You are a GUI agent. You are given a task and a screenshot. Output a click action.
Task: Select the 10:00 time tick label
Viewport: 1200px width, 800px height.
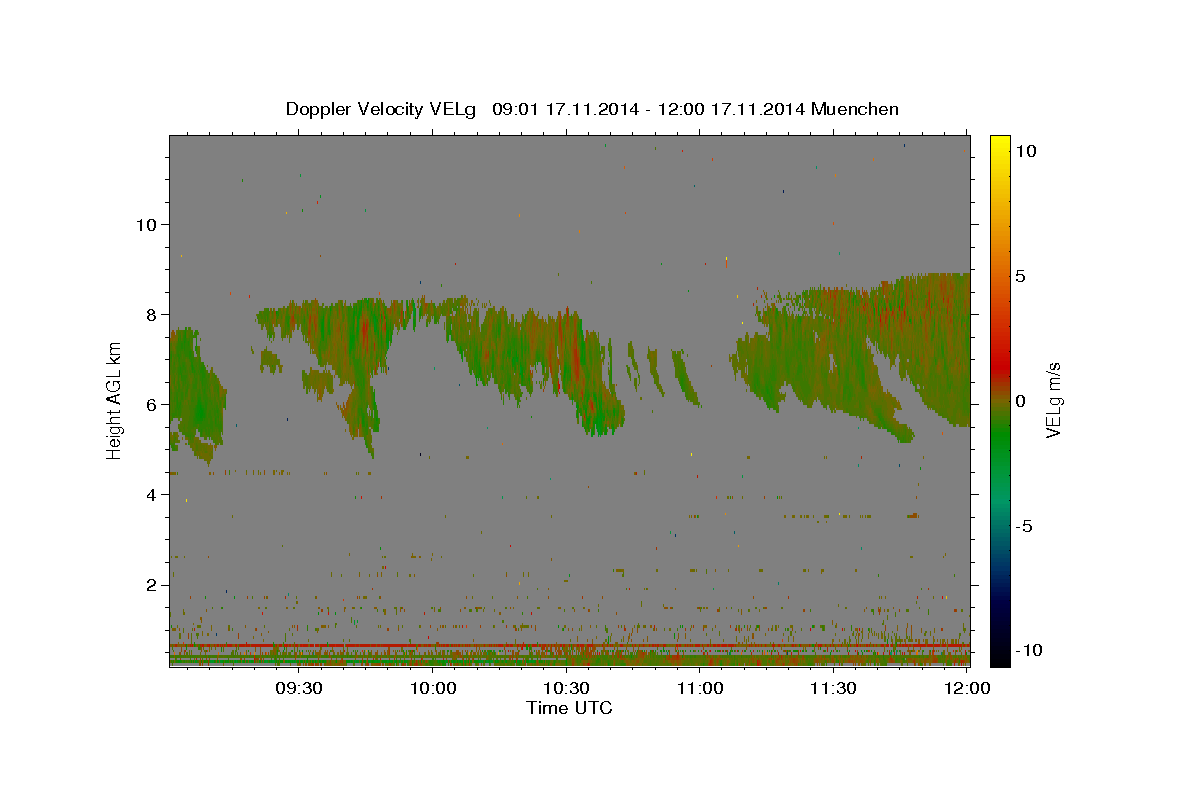click(433, 688)
